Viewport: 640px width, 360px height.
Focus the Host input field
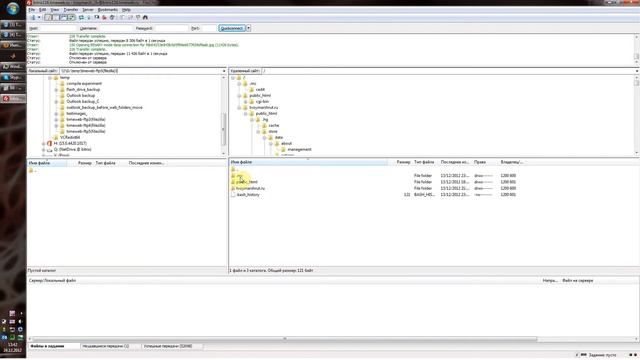(58, 28)
